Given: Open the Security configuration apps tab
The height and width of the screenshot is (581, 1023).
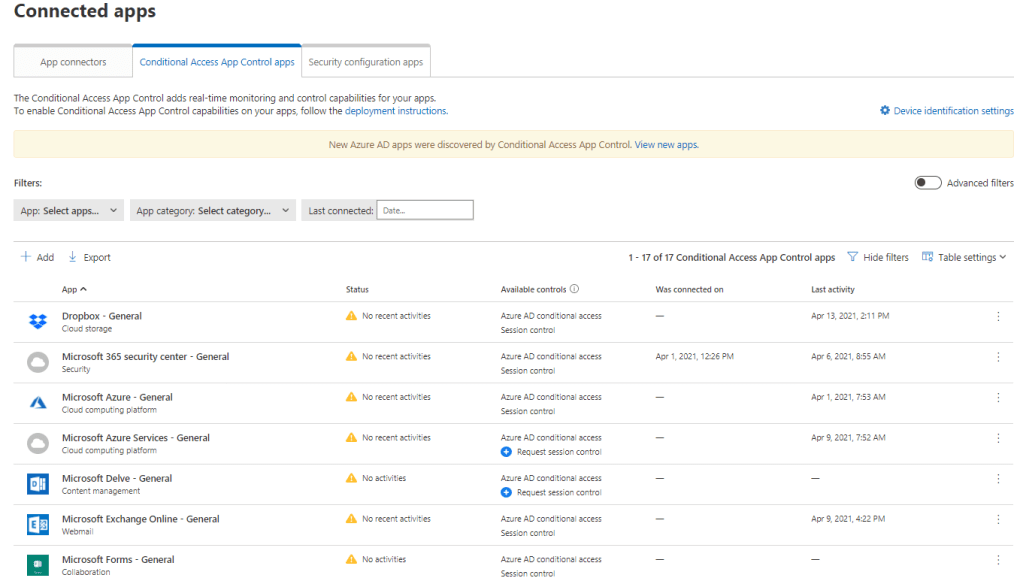Looking at the screenshot, I should pyautogui.click(x=365, y=62).
